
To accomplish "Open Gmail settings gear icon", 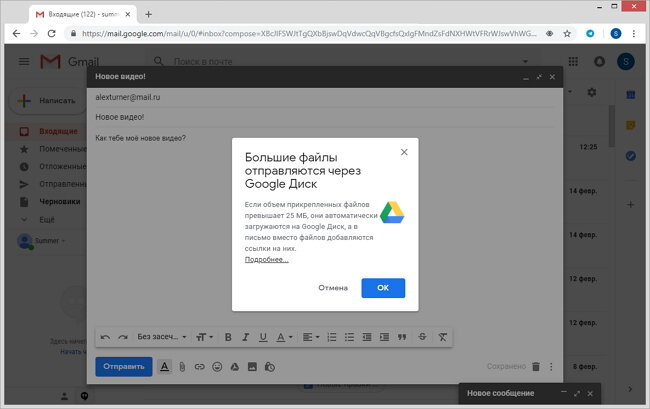I will pos(592,92).
